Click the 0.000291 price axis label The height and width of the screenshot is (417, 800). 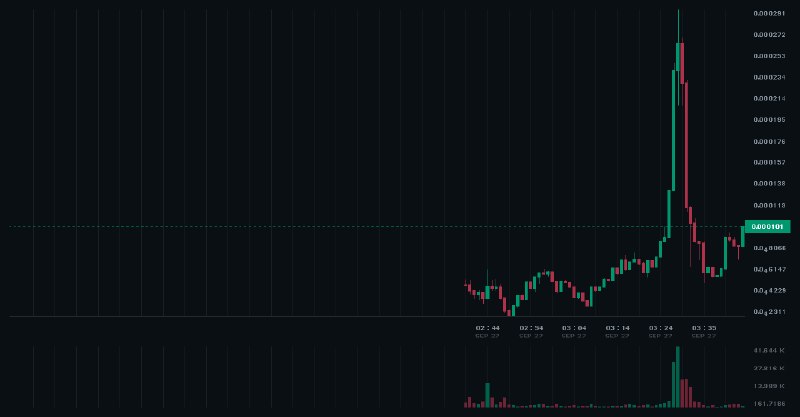point(769,13)
